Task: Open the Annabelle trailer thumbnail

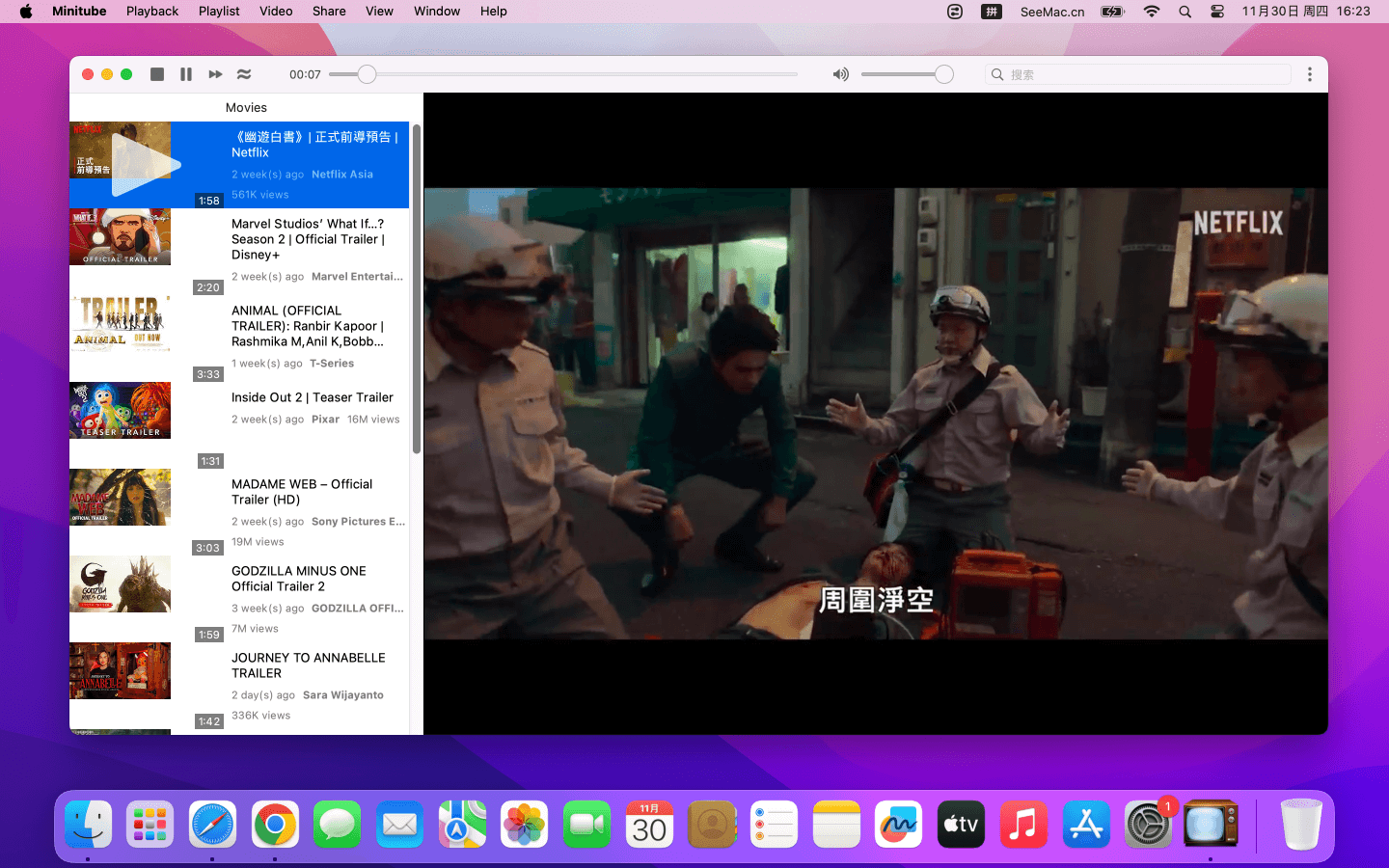Action: [120, 671]
